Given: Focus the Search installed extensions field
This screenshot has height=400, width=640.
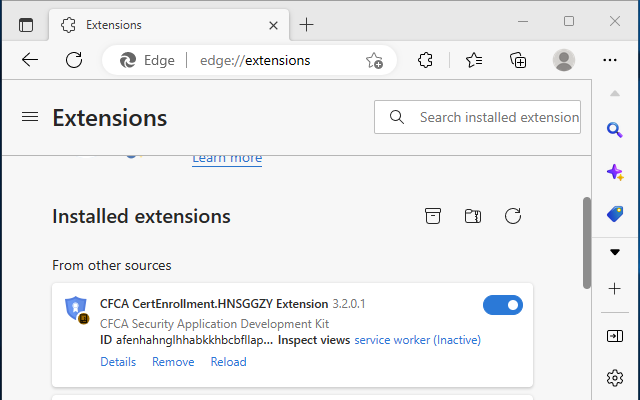Looking at the screenshot, I should point(495,117).
